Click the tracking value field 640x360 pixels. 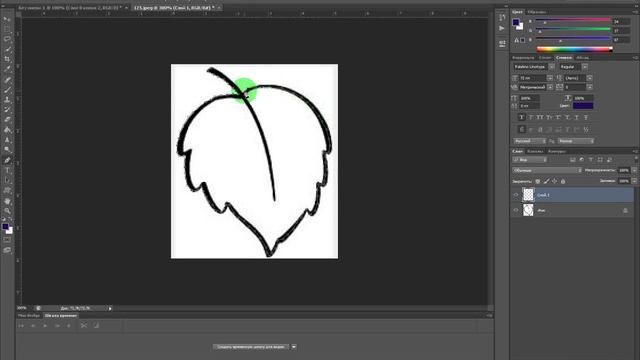[x=576, y=87]
